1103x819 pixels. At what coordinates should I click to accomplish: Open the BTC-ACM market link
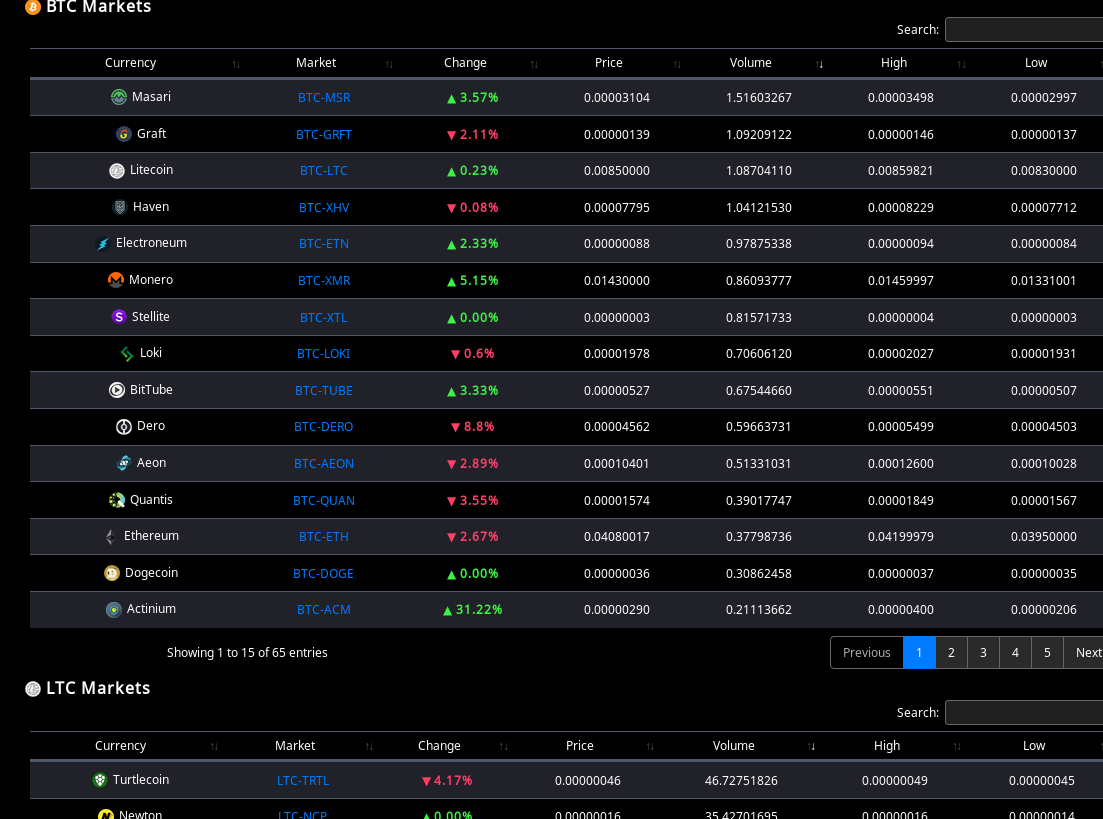point(324,610)
